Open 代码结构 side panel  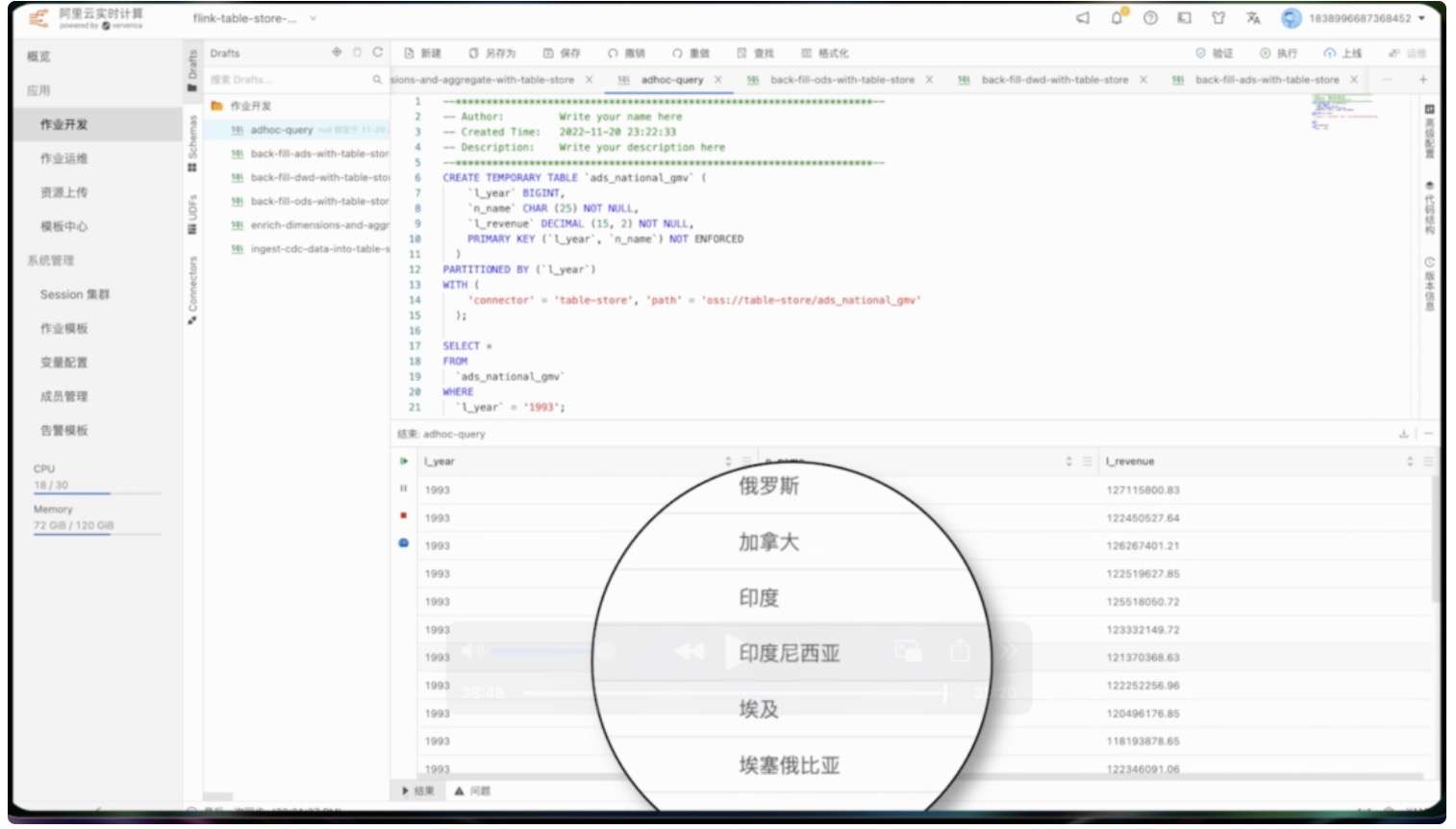point(1429,208)
